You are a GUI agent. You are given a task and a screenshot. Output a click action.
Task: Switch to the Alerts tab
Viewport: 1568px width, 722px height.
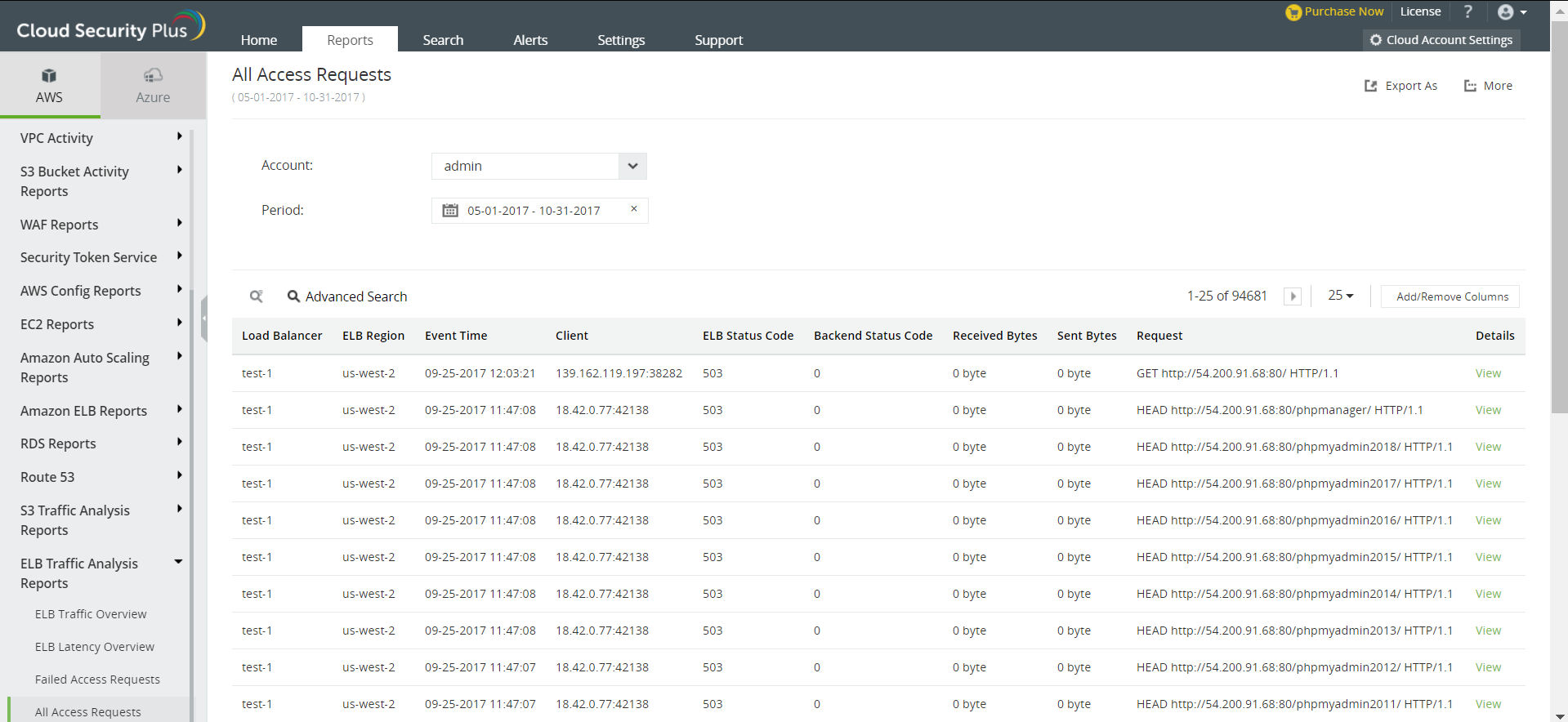point(529,40)
